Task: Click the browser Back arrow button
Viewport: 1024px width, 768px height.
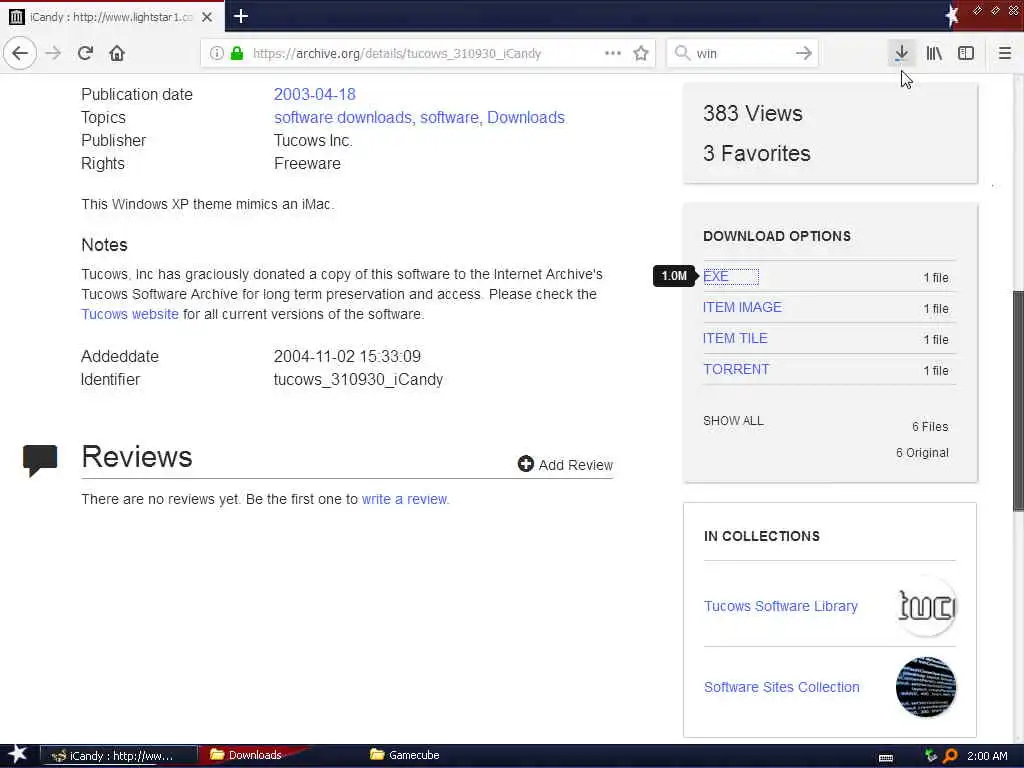Action: click(x=20, y=53)
